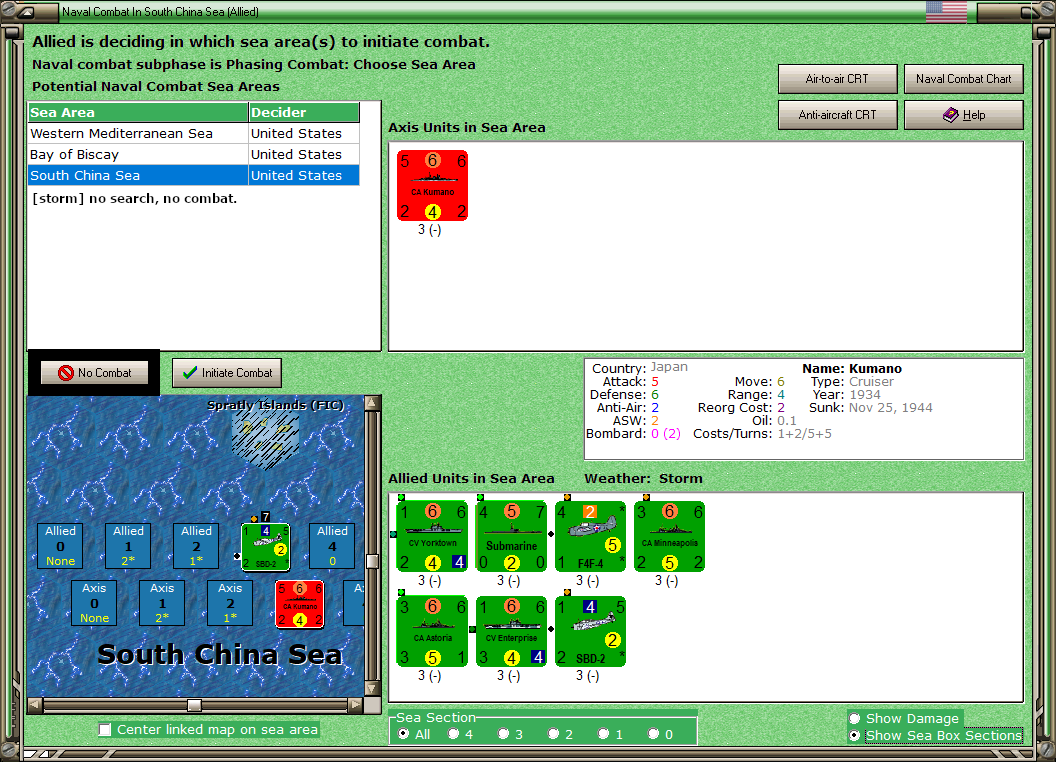Select sea section 2 radio button

(553, 734)
